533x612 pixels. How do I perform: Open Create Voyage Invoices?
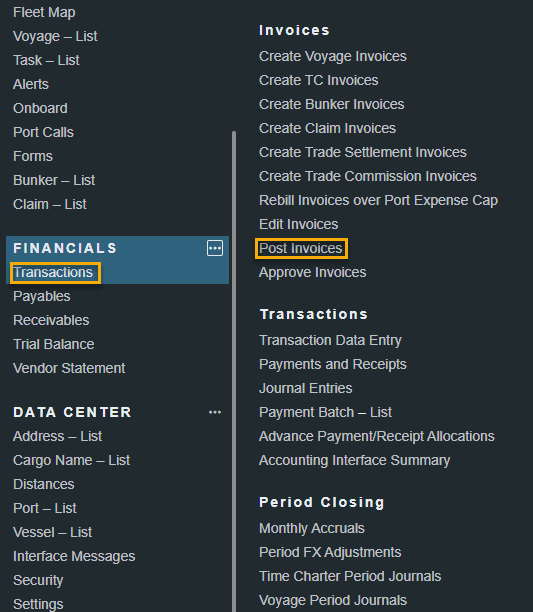coord(332,56)
